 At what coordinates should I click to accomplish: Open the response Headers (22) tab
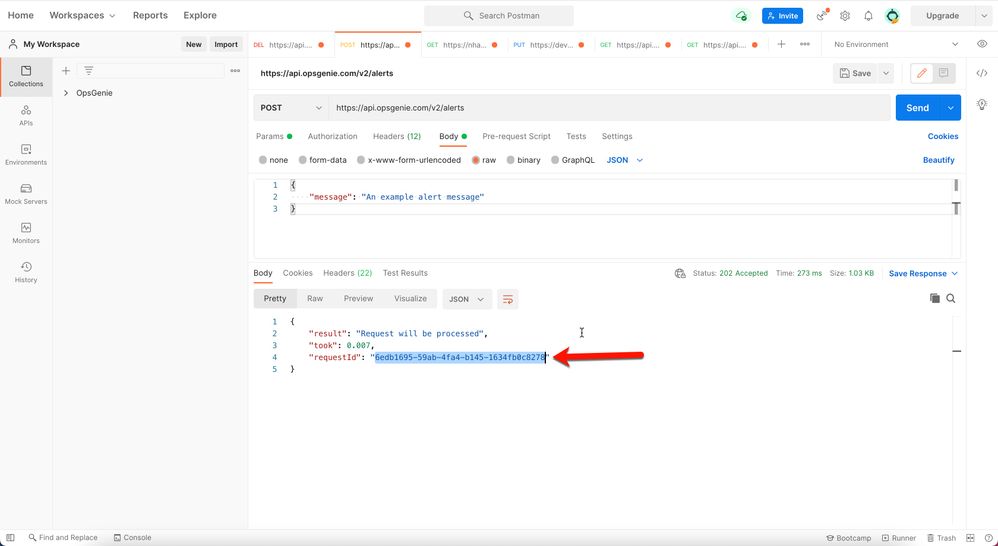pos(348,273)
